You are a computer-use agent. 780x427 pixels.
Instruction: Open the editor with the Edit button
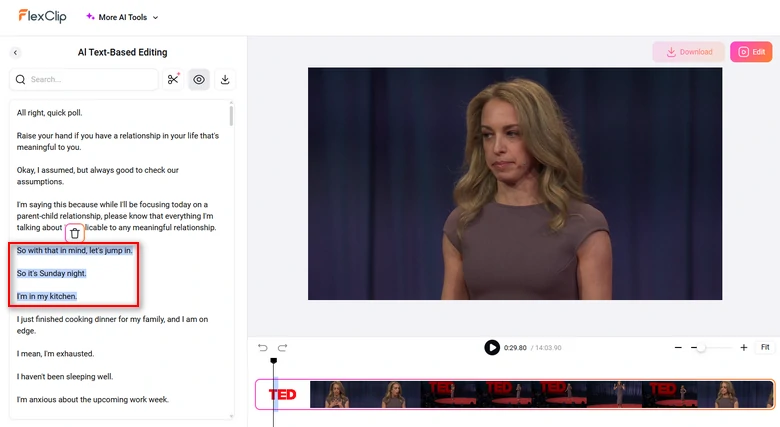pyautogui.click(x=751, y=52)
